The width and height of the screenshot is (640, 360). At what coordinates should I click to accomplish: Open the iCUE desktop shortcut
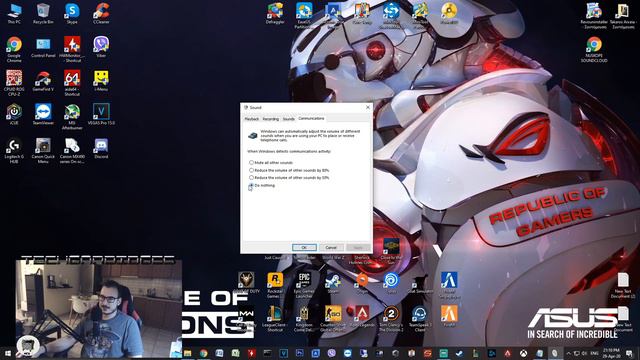click(14, 114)
